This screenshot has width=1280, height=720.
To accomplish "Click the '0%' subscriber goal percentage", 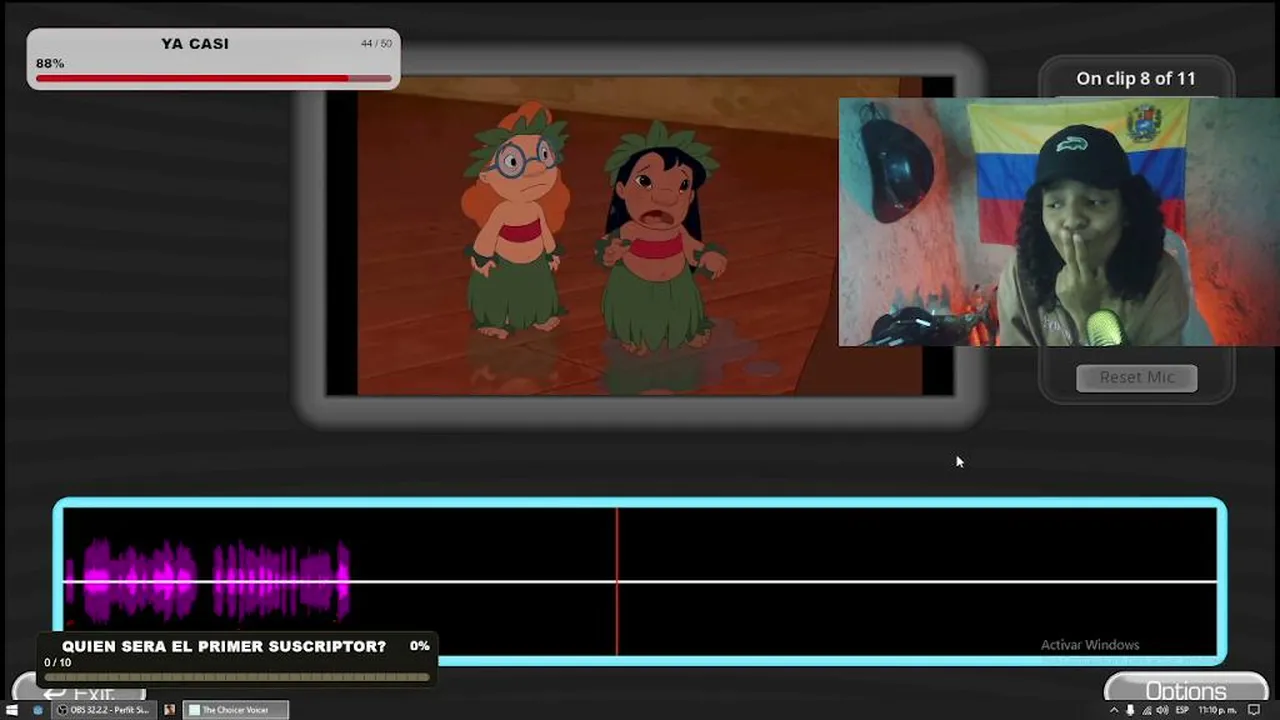I will click(420, 646).
